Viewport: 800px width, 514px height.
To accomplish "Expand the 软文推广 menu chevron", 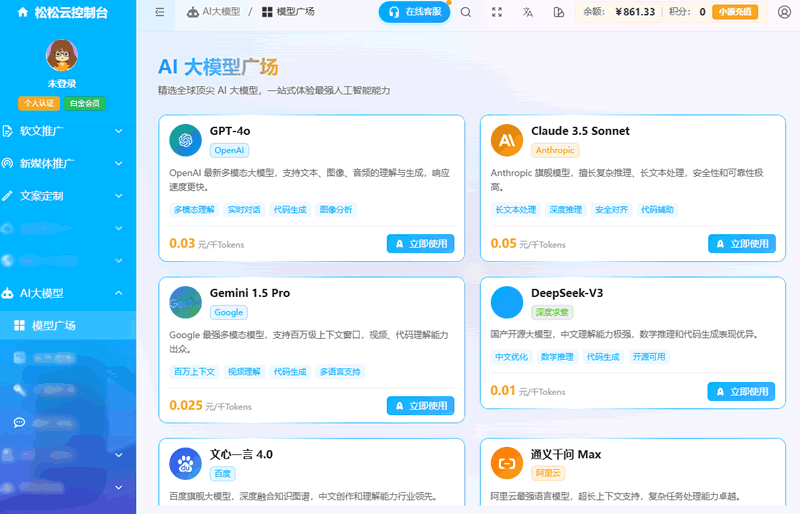I will point(119,131).
